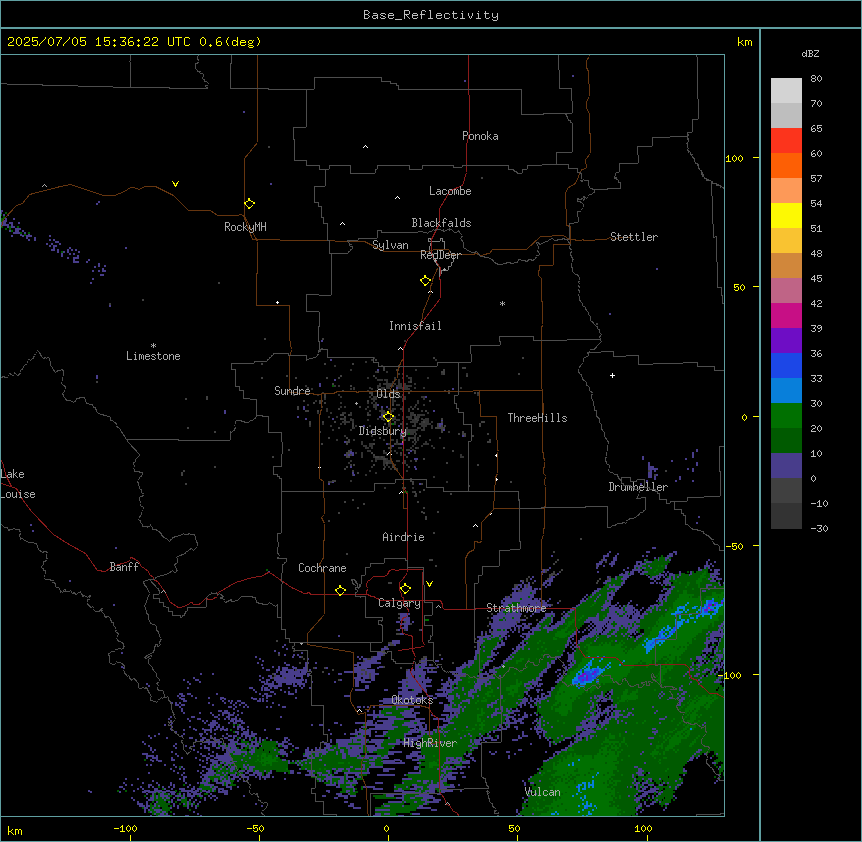This screenshot has width=862, height=842.
Task: Click the yellow V marker east of Calgary
Action: pyautogui.click(x=429, y=584)
